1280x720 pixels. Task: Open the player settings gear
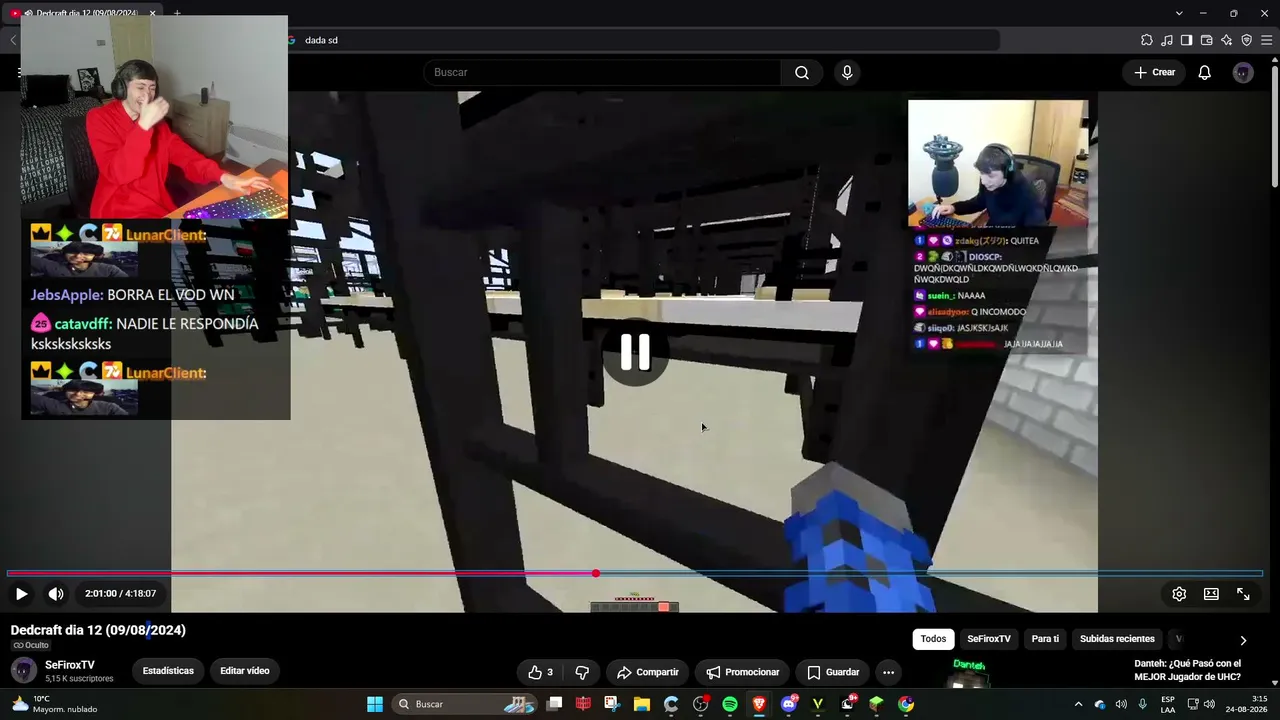[1179, 594]
